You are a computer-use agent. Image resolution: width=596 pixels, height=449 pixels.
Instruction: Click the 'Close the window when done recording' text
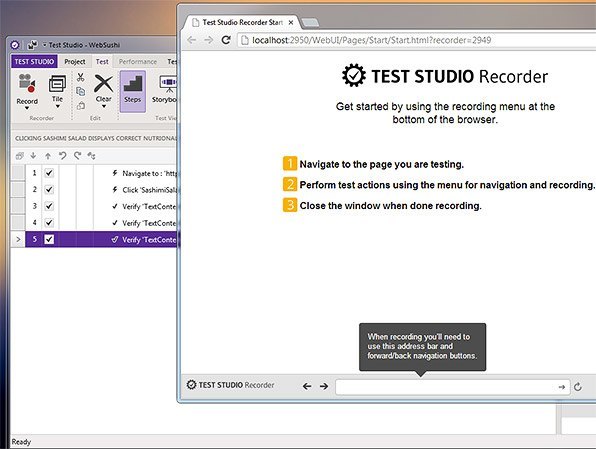coord(390,206)
